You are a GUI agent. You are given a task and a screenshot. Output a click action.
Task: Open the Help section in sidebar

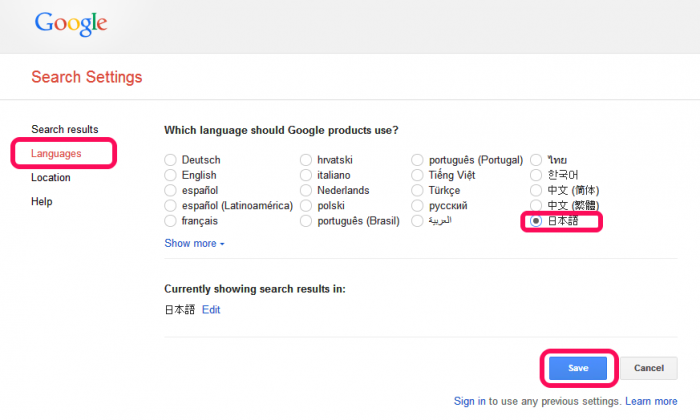click(42, 202)
